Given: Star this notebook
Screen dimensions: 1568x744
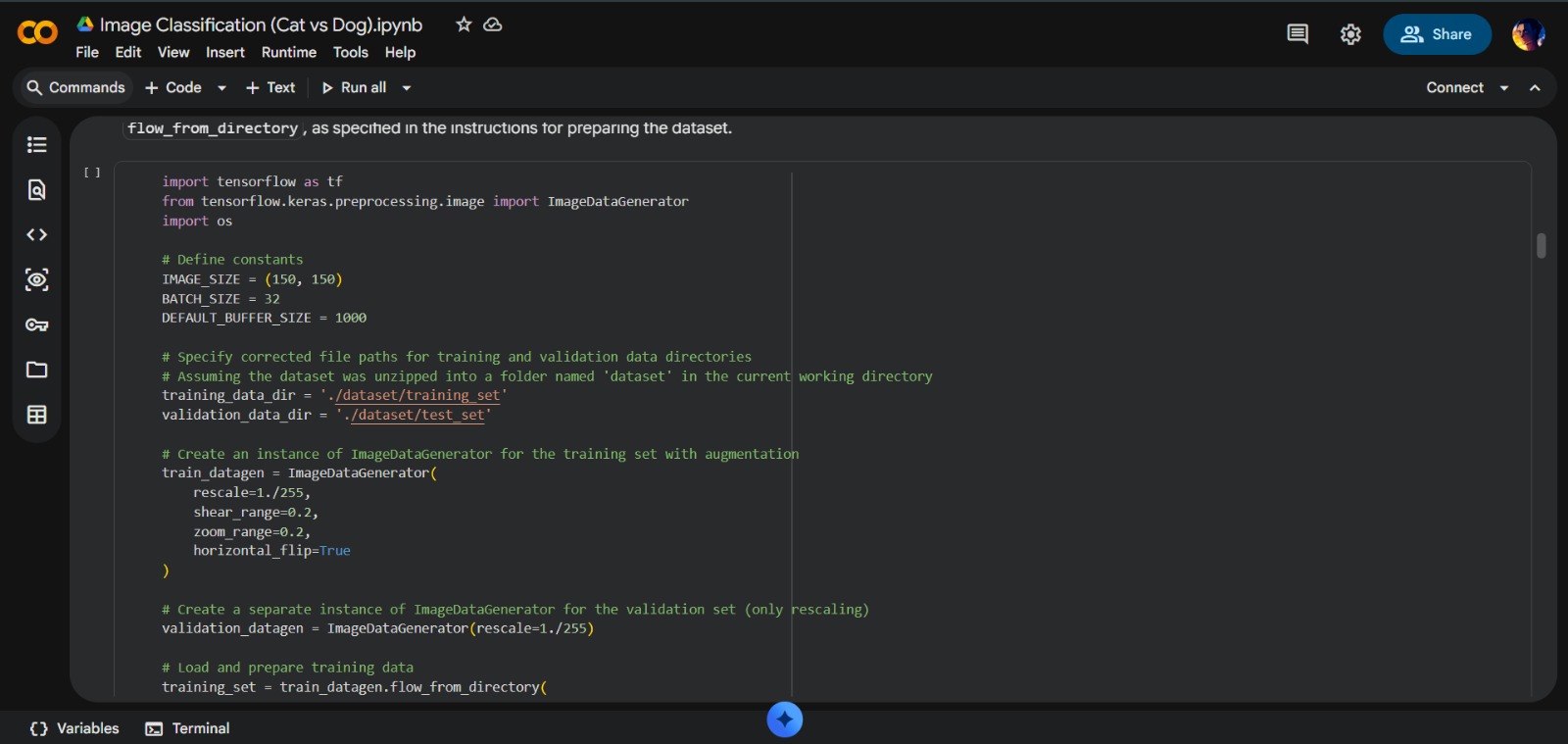Looking at the screenshot, I should tap(464, 25).
